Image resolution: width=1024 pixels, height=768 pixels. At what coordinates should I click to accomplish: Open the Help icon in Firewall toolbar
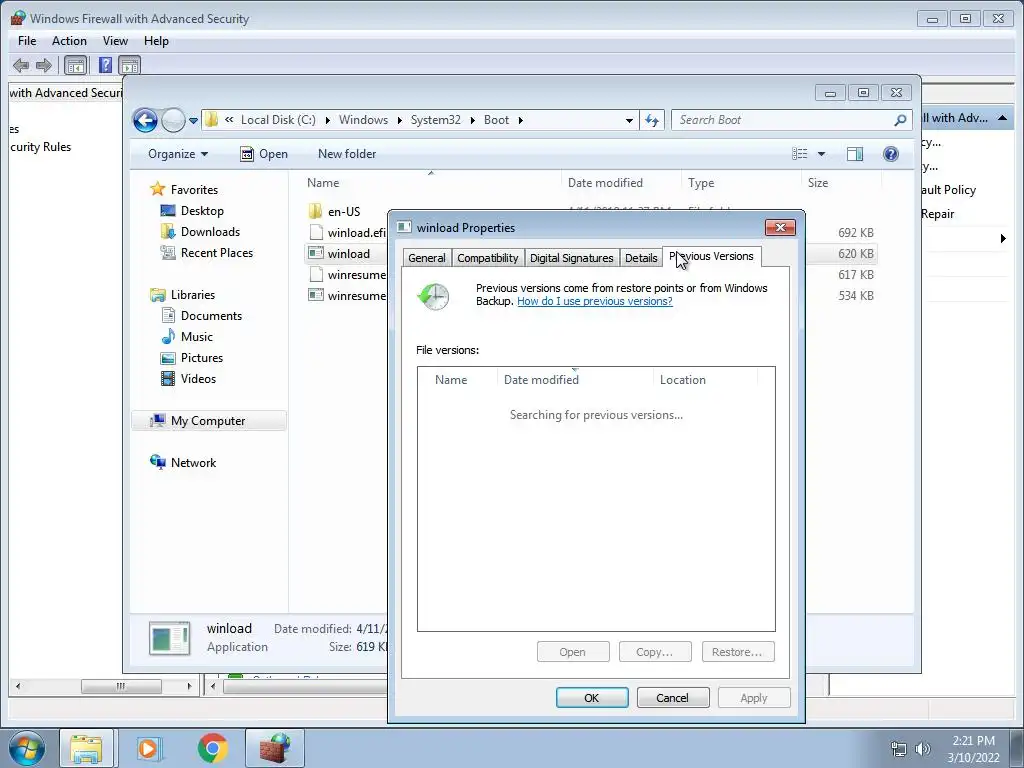click(x=105, y=65)
